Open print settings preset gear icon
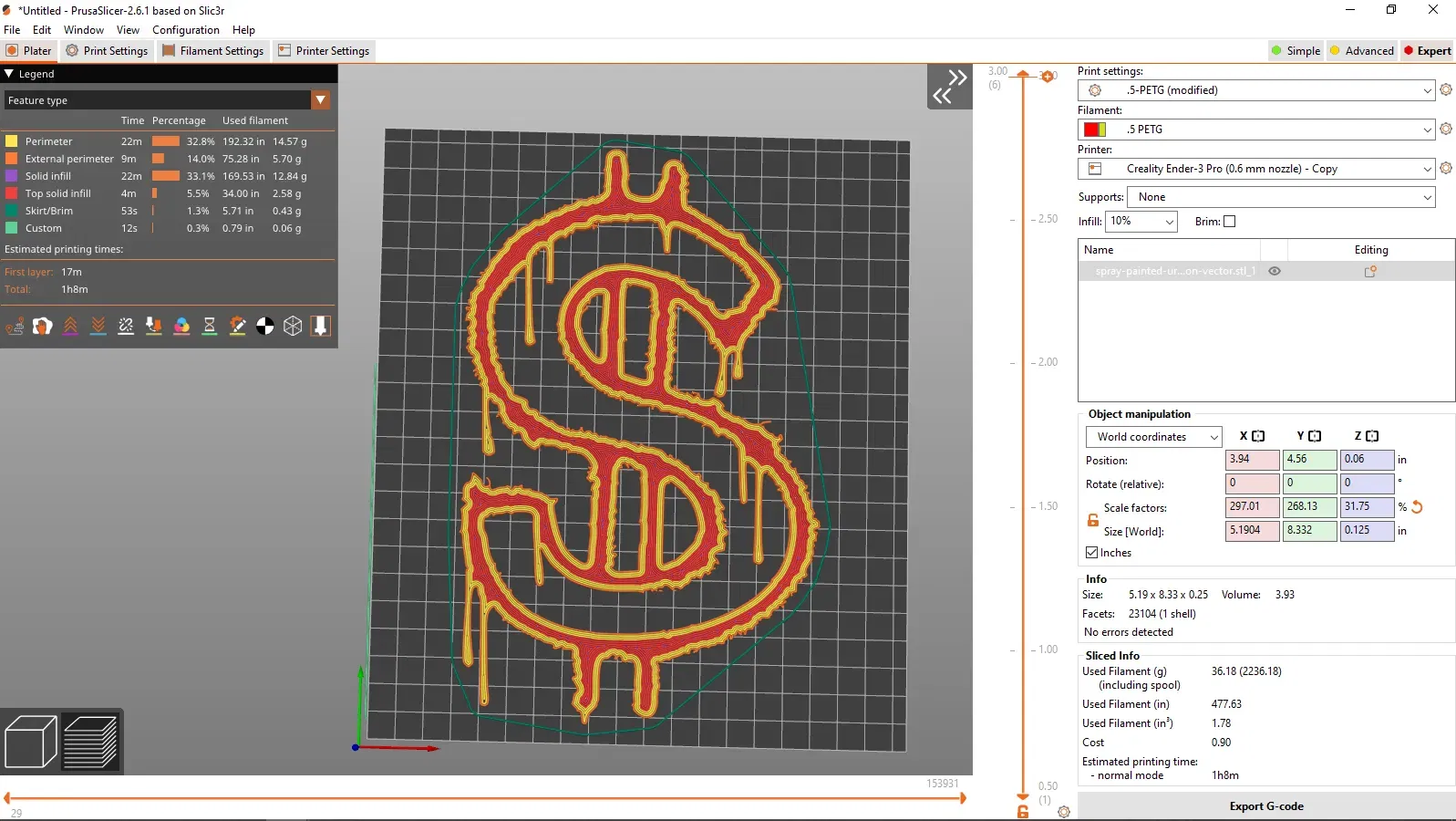1456x821 pixels. tap(1446, 89)
